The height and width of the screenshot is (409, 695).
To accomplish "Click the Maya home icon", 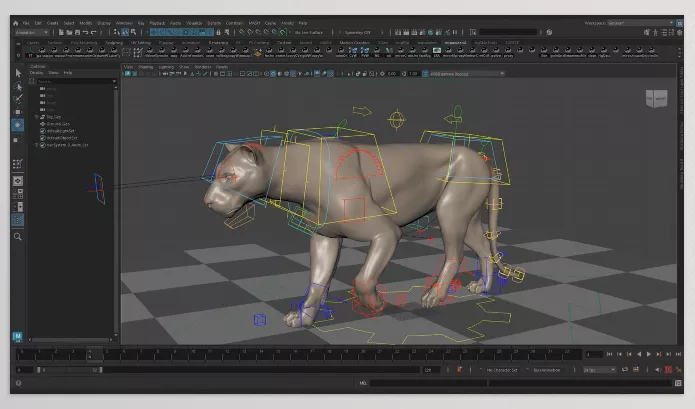I will click(16, 23).
